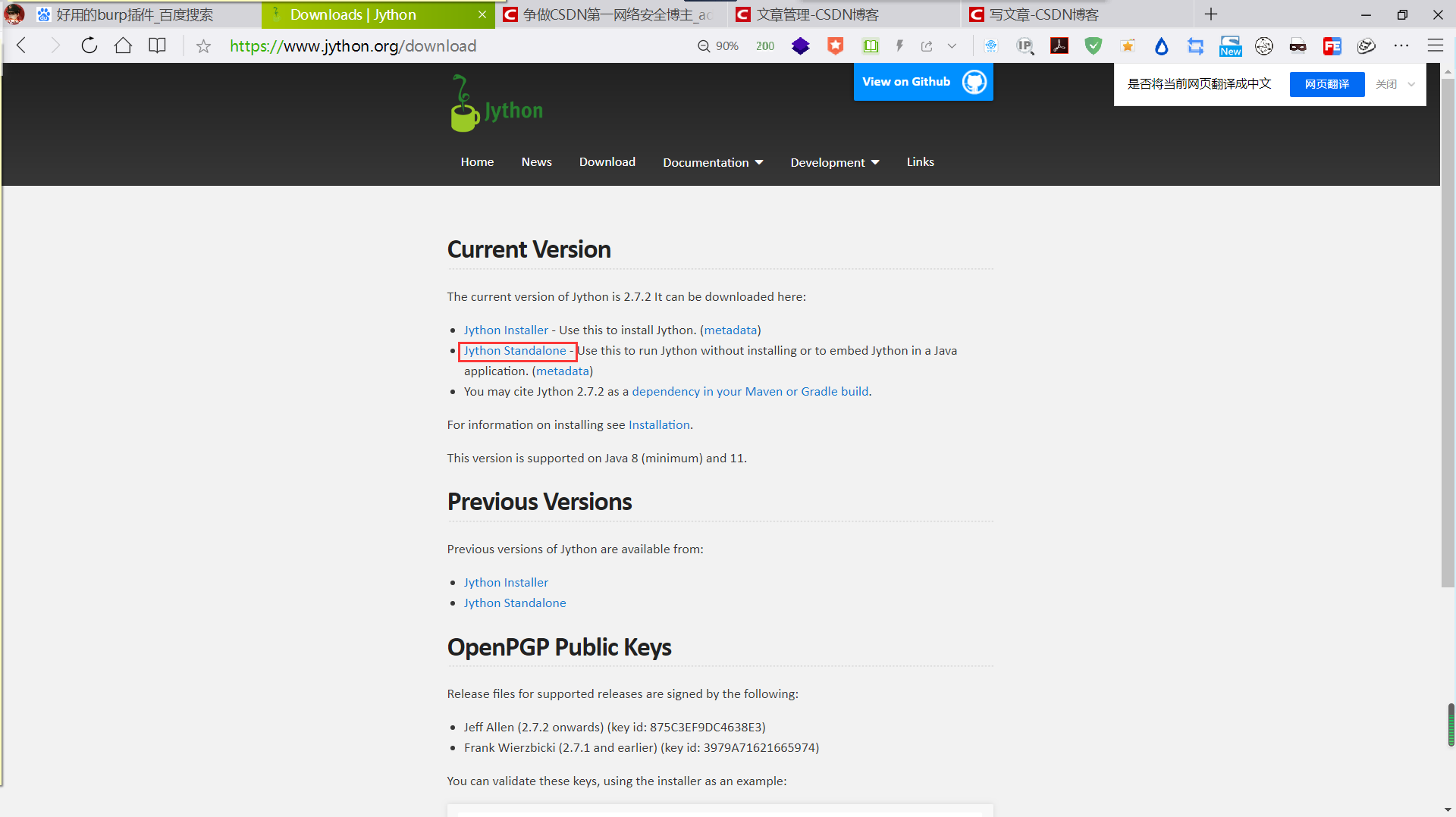Click the blue water drop extension icon

pos(1162,46)
